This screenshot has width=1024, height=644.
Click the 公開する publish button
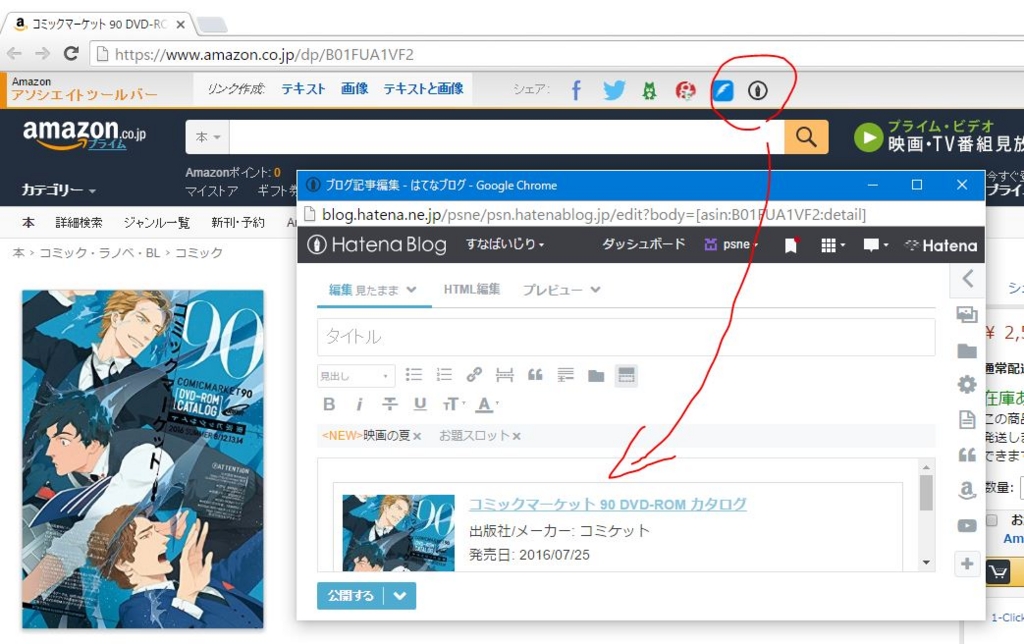pyautogui.click(x=351, y=596)
